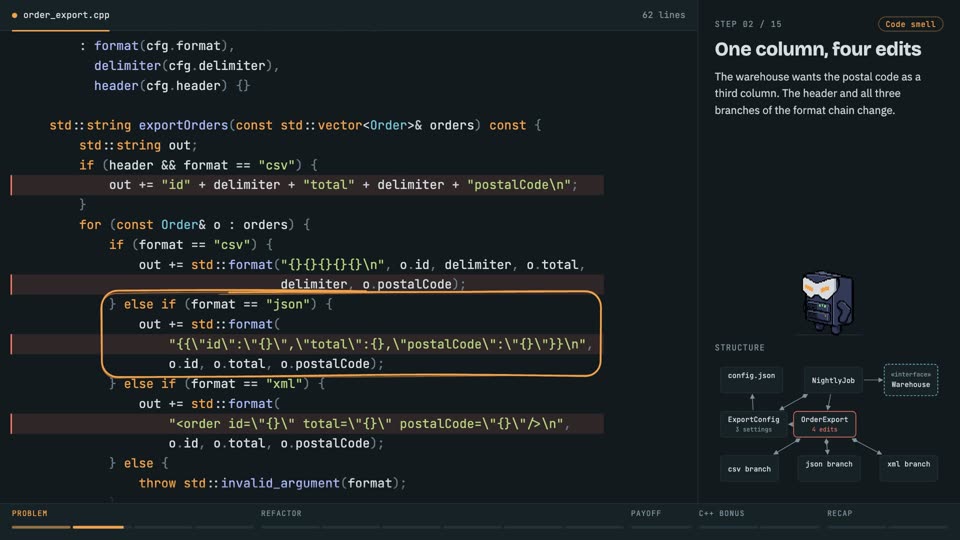Click the first progress segment under PROBLEM

(x=41, y=527)
